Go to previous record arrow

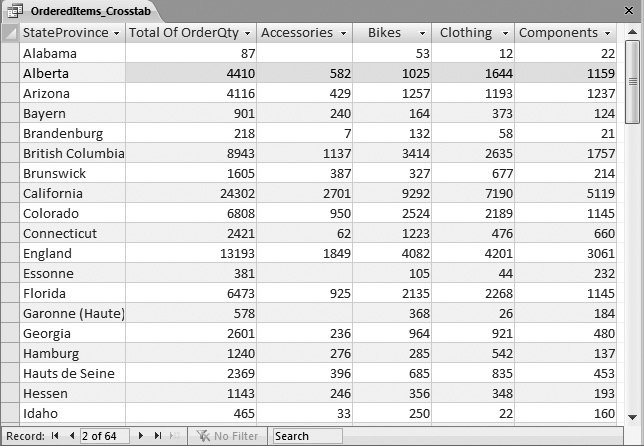72,436
